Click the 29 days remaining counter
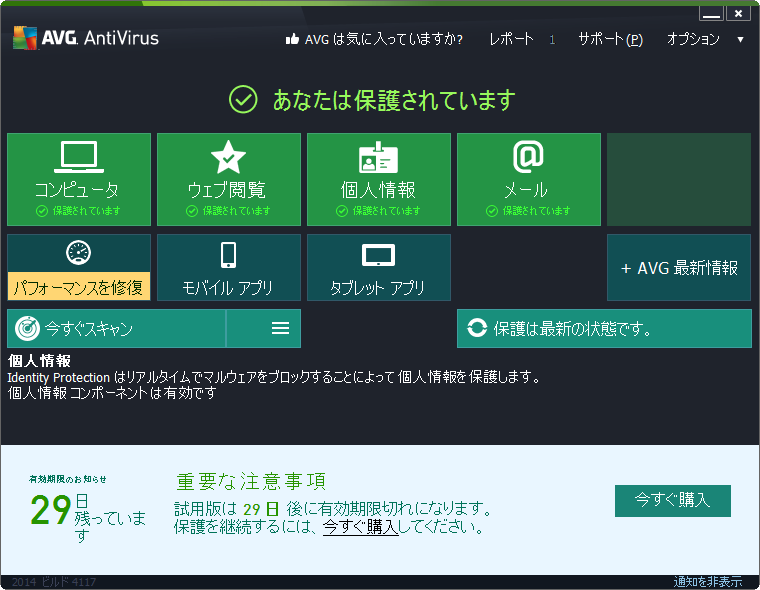 pyautogui.click(x=50, y=510)
